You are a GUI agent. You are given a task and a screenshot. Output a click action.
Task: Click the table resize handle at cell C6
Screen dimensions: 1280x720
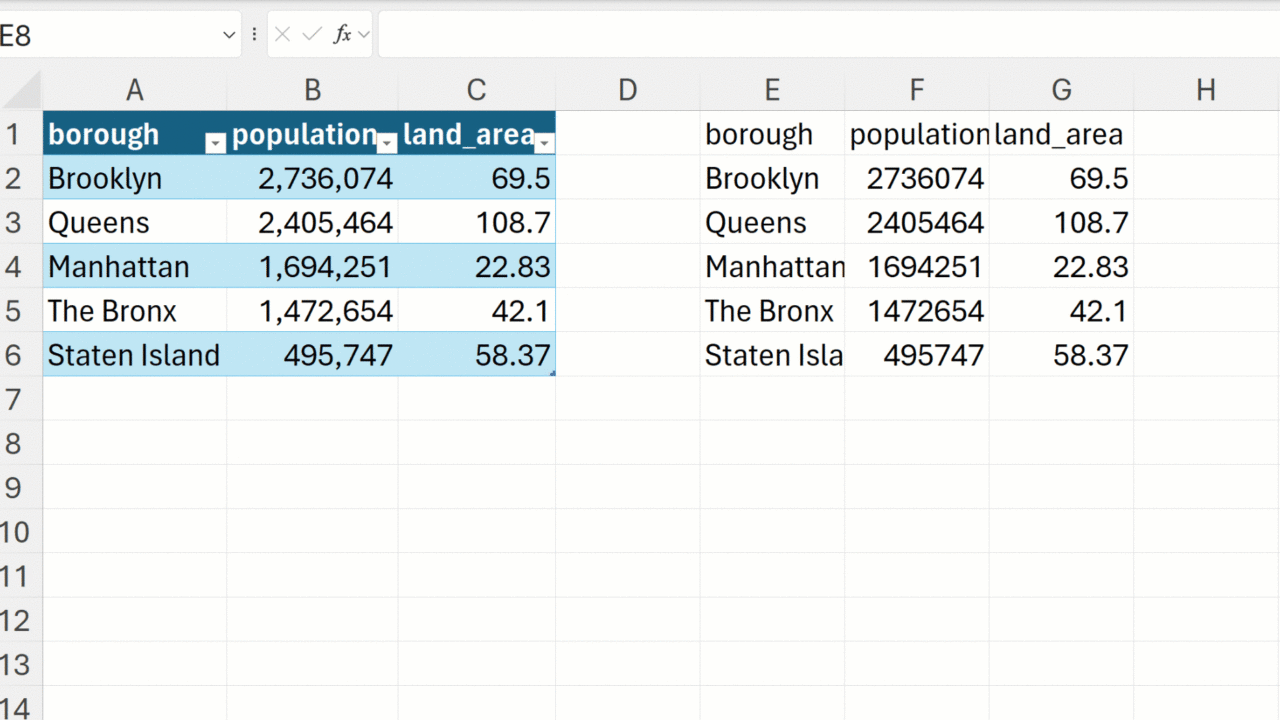tap(552, 372)
